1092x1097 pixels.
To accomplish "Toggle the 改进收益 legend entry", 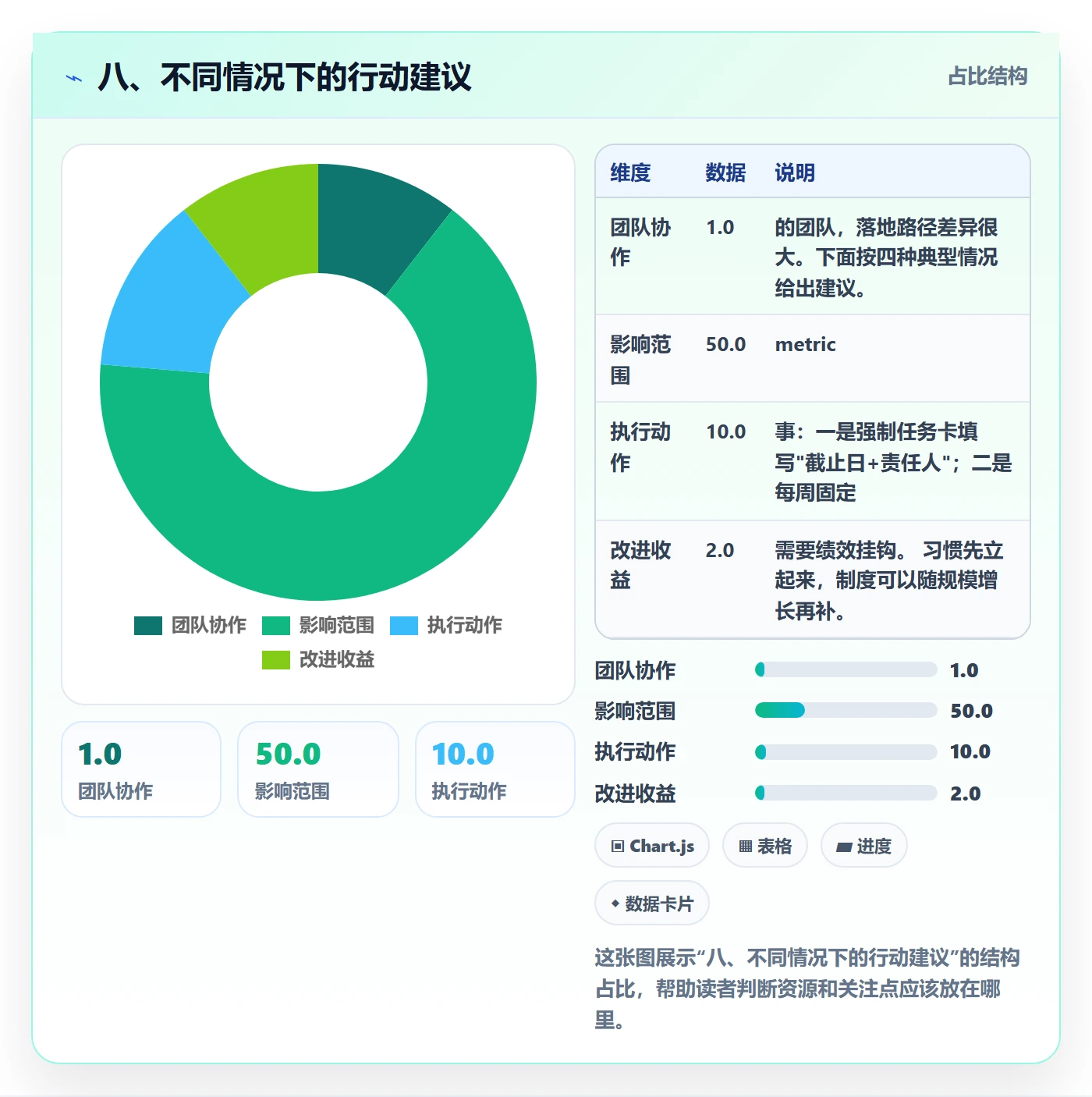I will coord(318,660).
